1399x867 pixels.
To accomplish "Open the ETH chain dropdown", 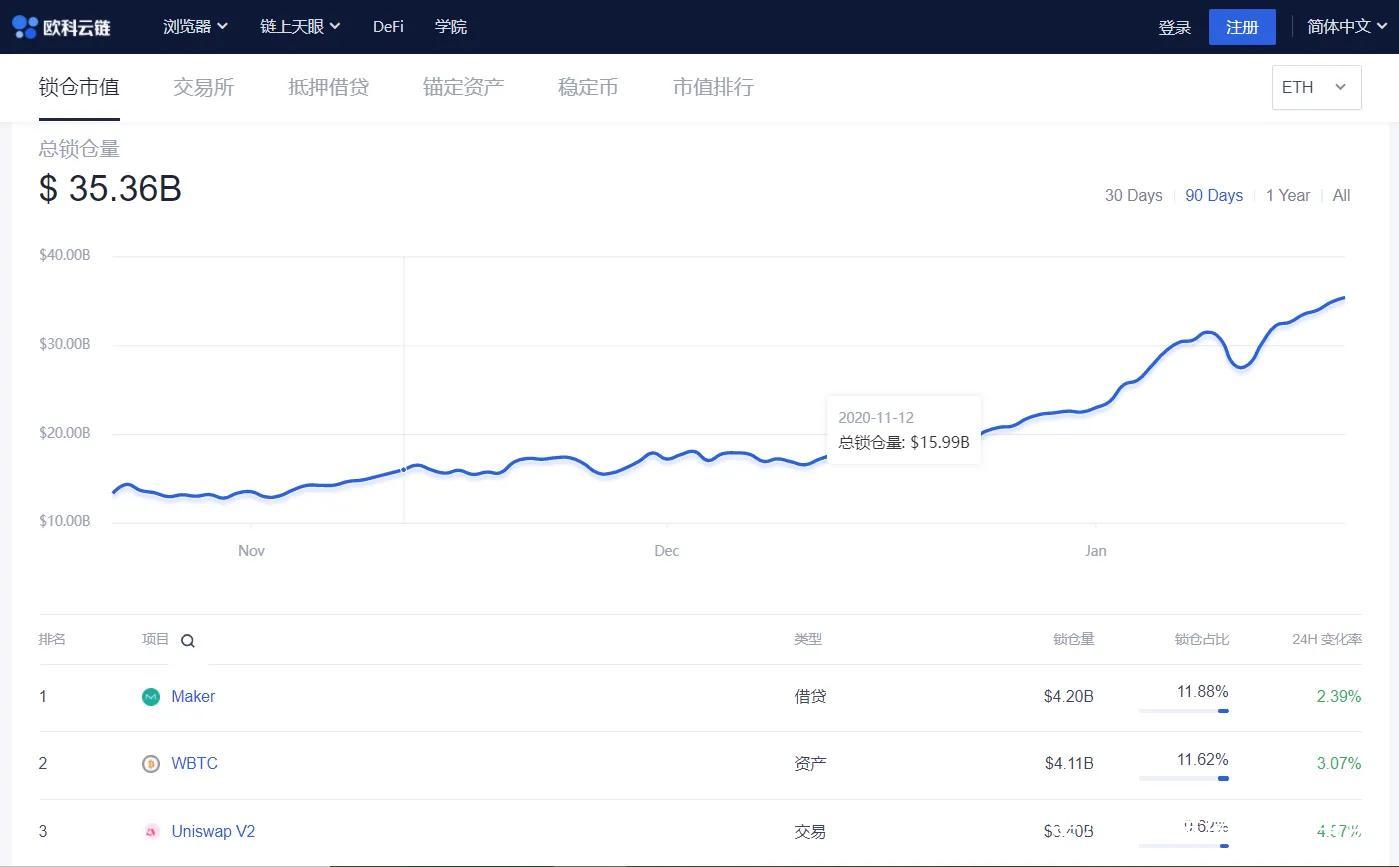I will point(1316,87).
